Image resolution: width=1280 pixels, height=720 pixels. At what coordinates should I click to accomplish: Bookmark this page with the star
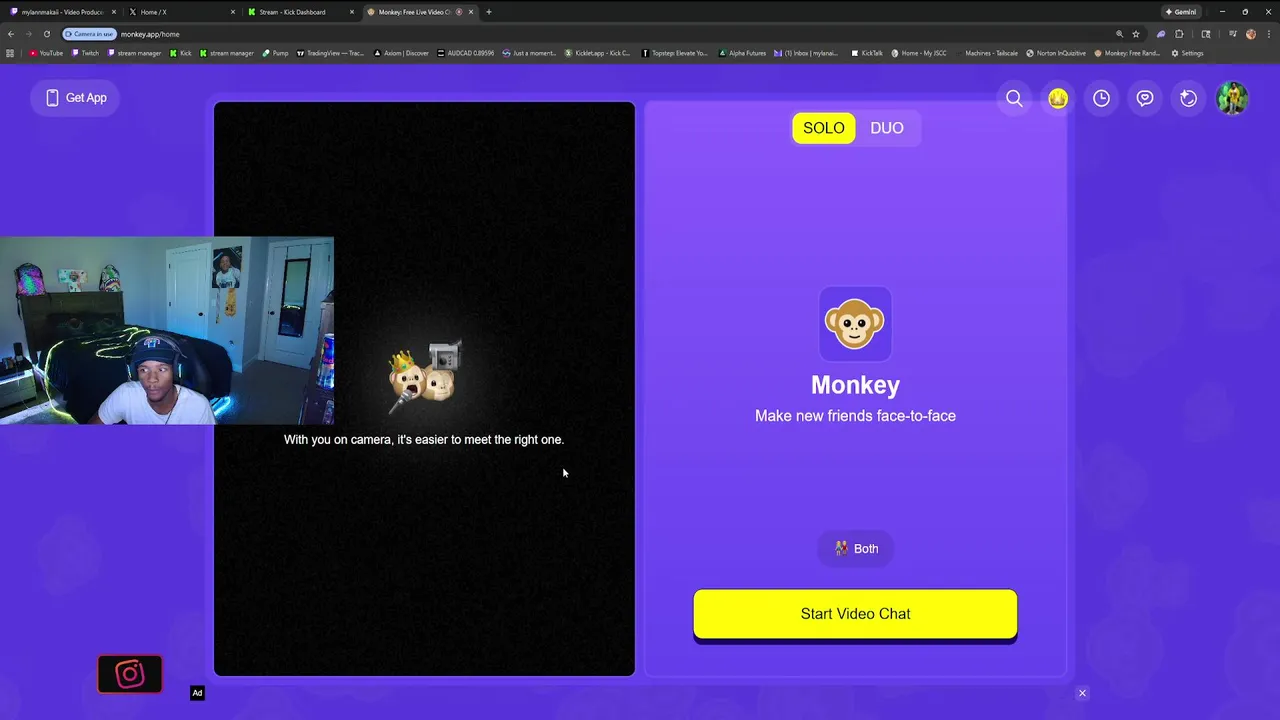(1136, 34)
